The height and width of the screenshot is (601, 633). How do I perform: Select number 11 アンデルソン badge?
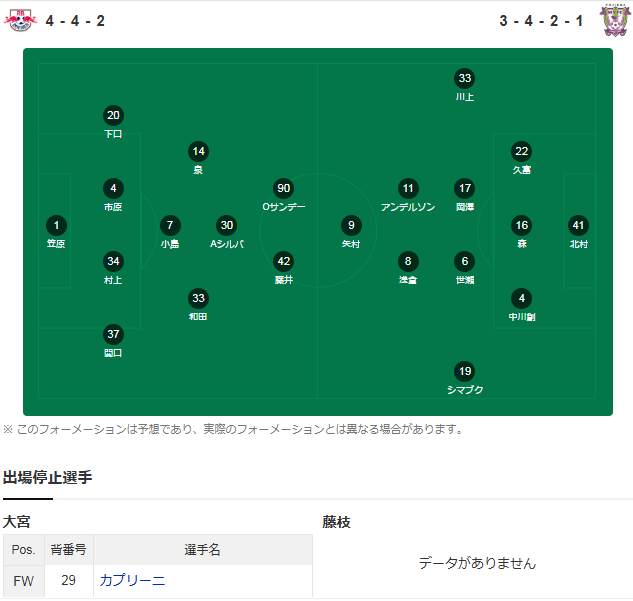tap(407, 188)
